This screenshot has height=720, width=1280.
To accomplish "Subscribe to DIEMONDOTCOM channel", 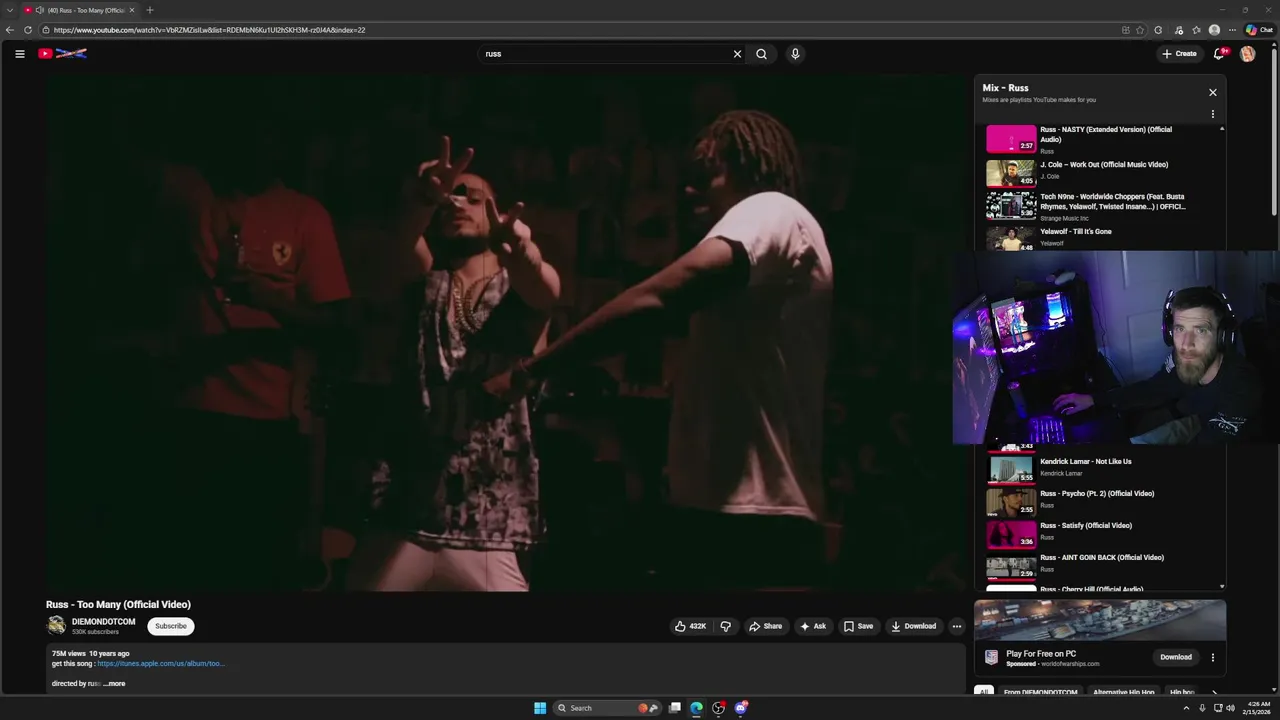I will click(171, 626).
